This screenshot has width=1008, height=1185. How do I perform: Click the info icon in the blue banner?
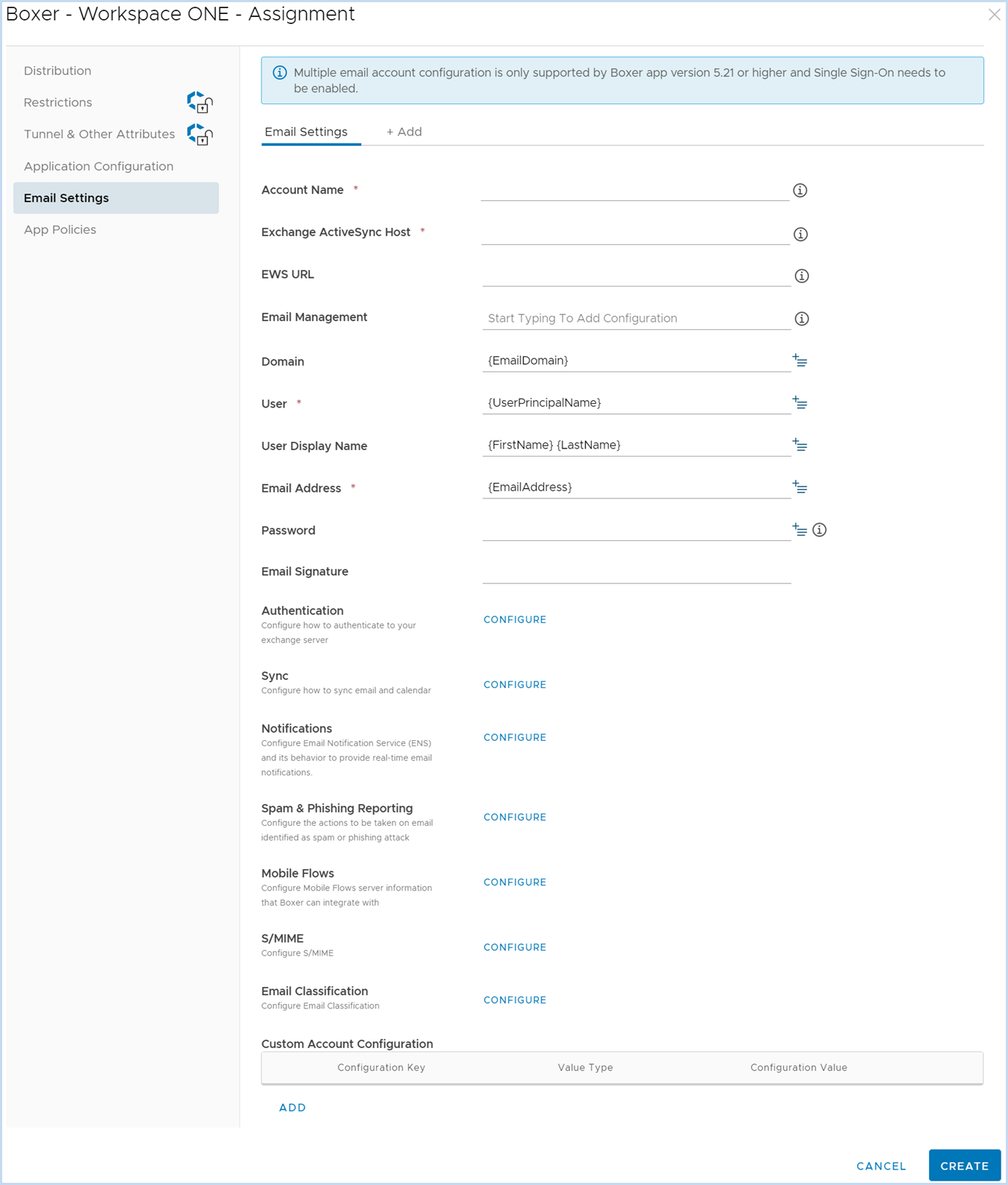[280, 73]
